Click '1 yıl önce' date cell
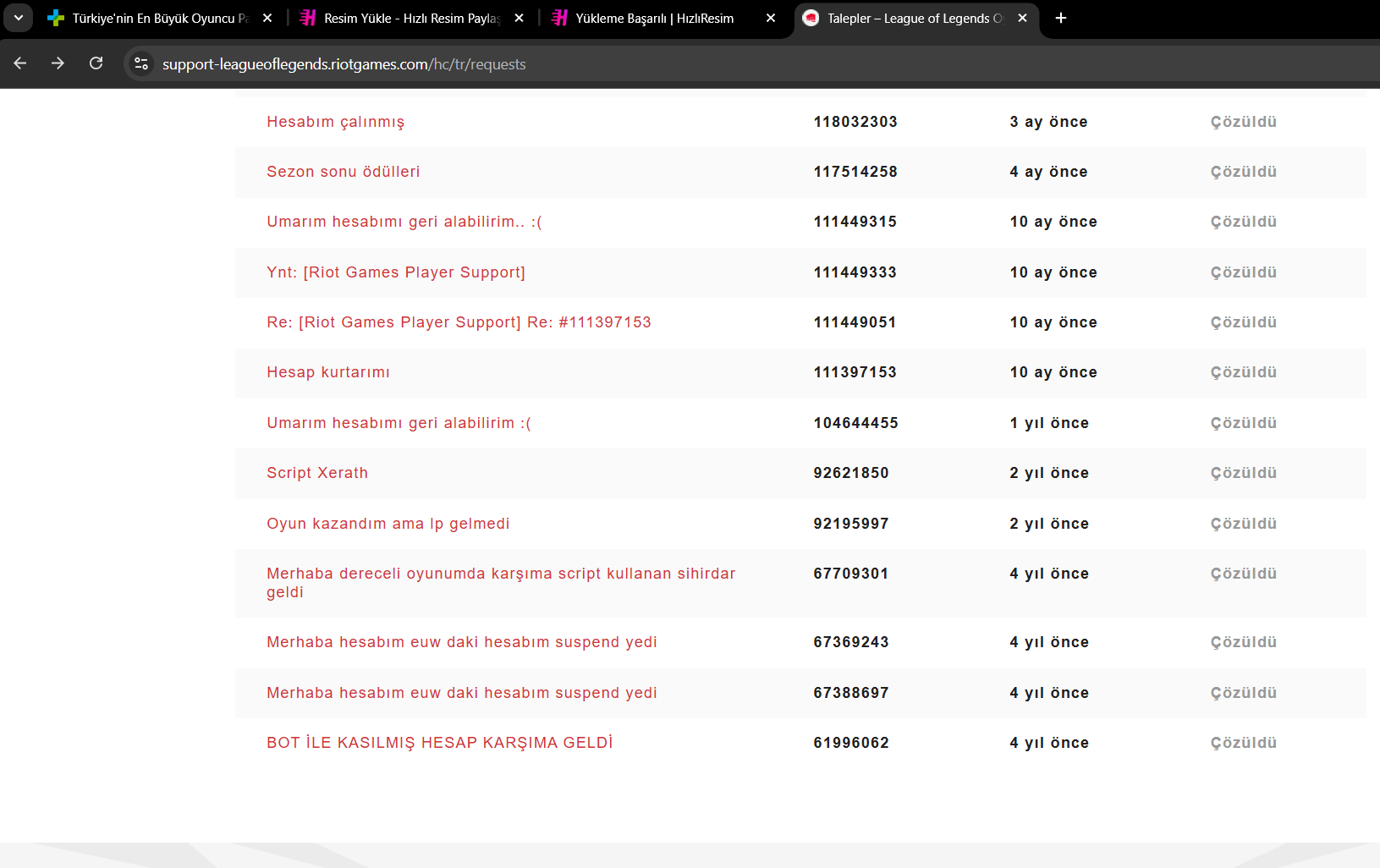 tap(1049, 423)
